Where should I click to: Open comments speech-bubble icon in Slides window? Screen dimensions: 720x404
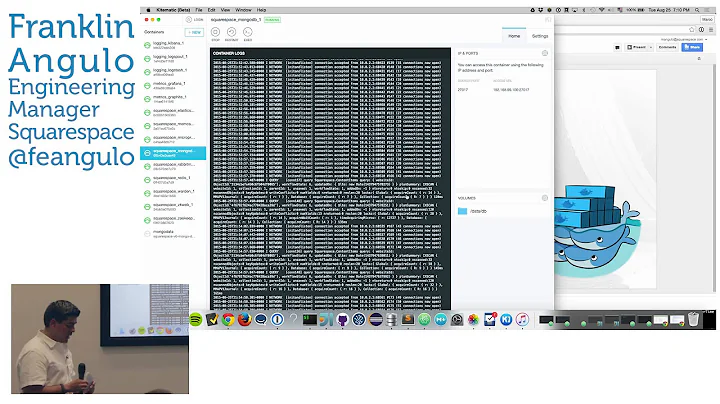617,47
